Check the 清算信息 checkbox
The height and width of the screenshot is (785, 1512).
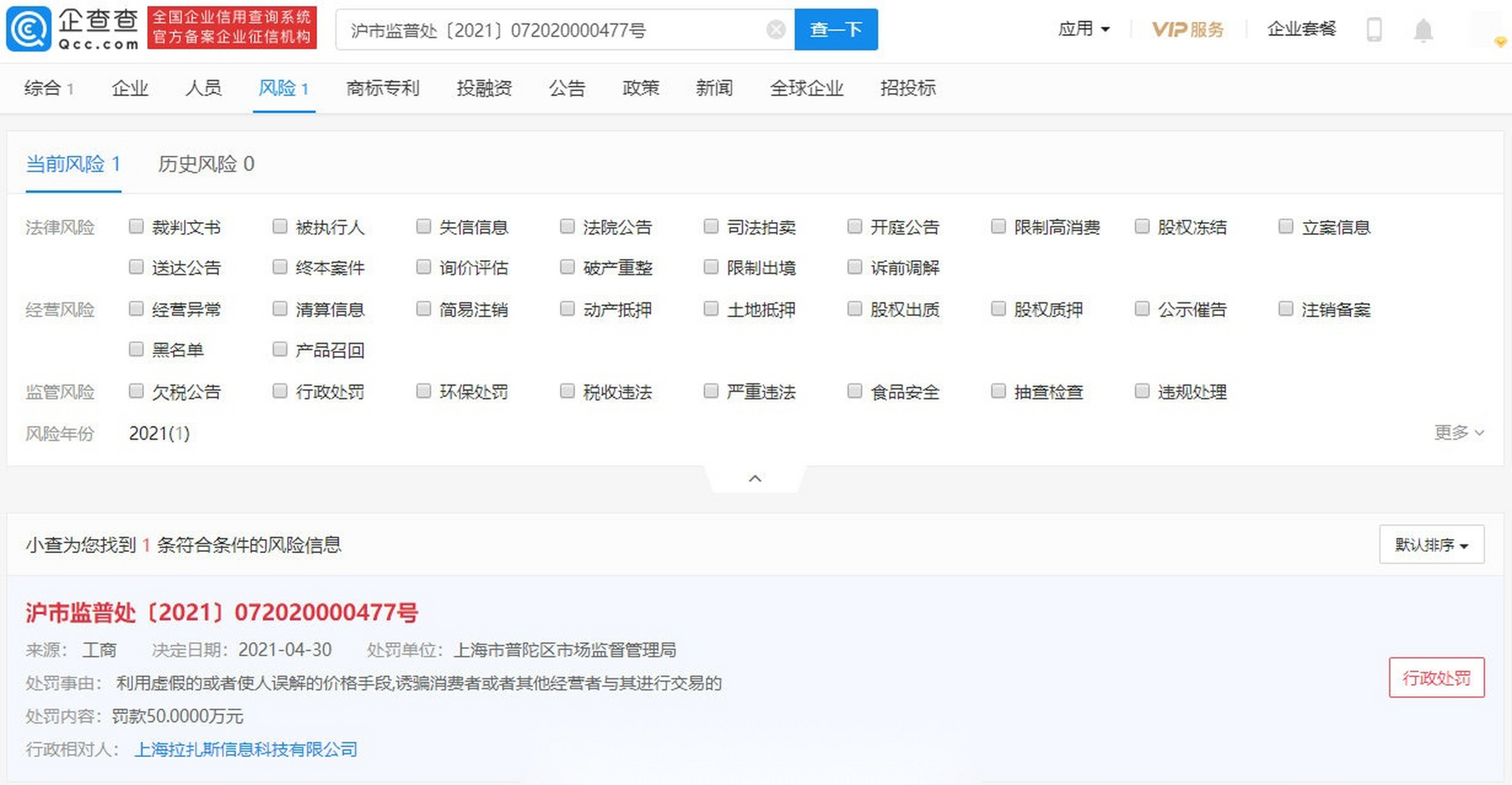pos(280,308)
